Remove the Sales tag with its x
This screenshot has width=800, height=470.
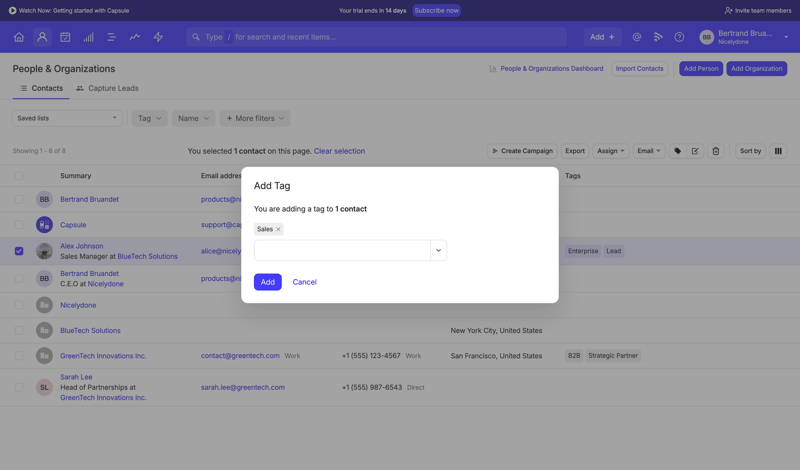coord(278,229)
